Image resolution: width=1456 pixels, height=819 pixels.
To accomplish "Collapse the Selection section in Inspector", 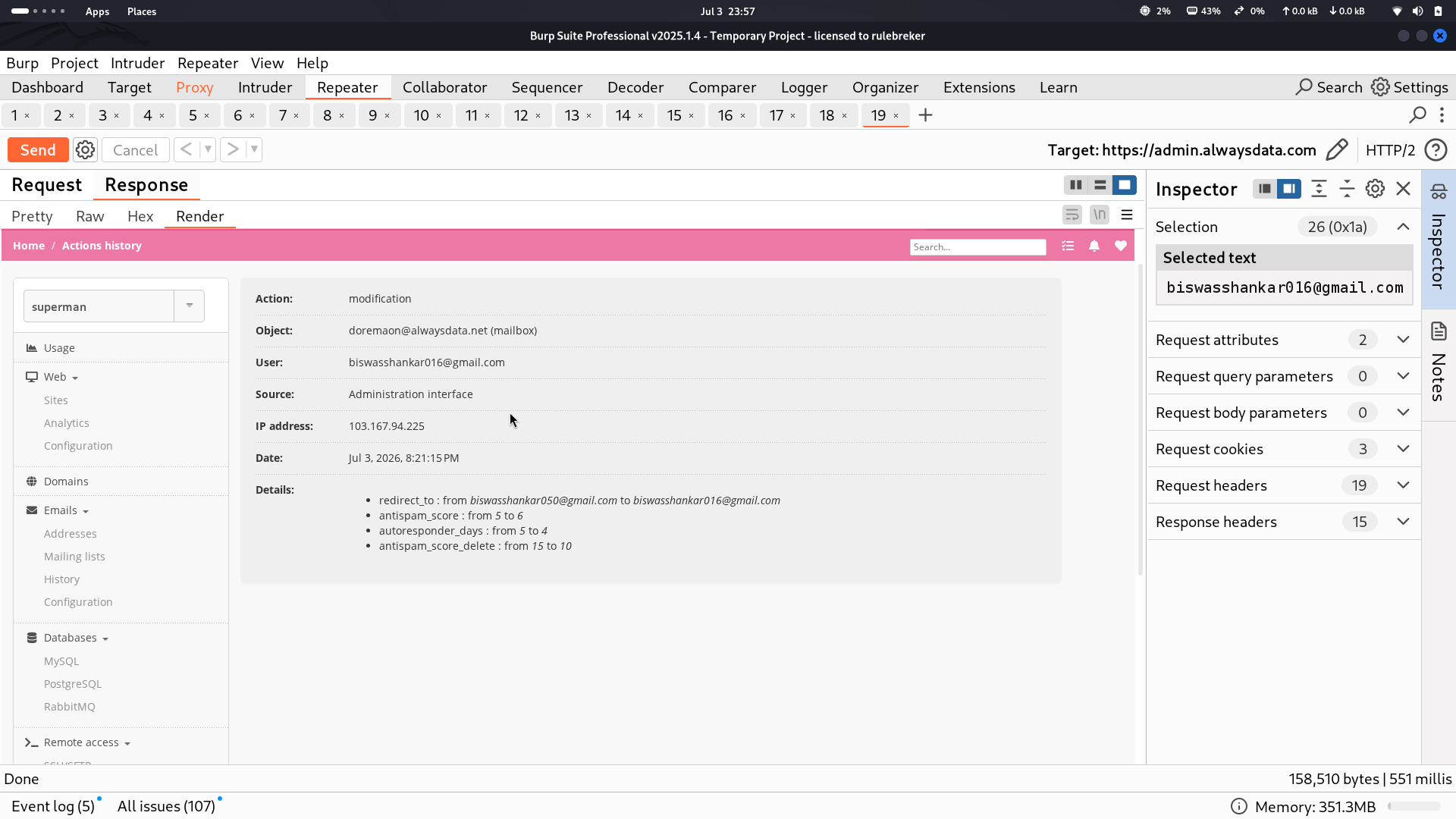I will coord(1403,227).
